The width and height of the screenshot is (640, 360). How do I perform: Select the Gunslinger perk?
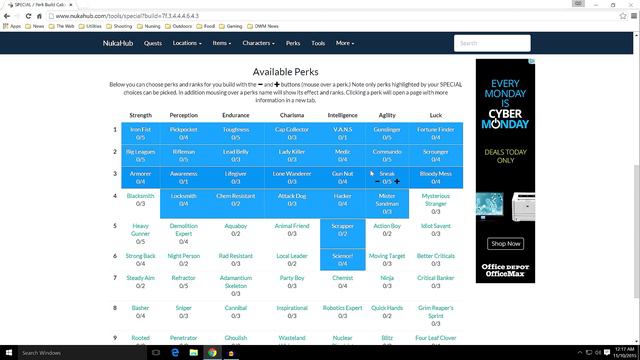tap(387, 129)
